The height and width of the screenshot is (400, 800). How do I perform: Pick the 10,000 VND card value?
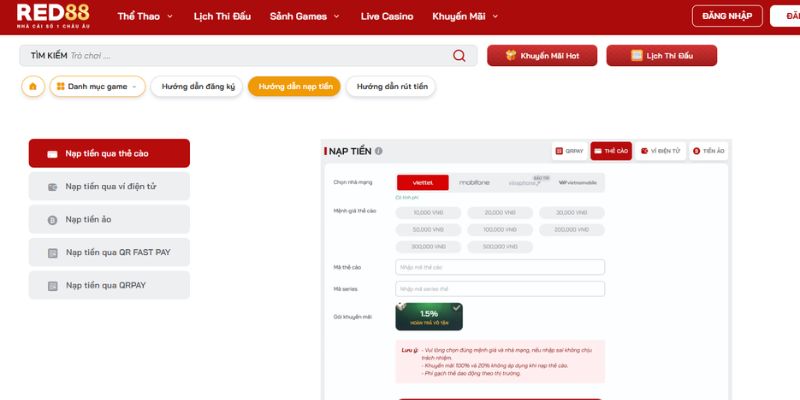428,213
